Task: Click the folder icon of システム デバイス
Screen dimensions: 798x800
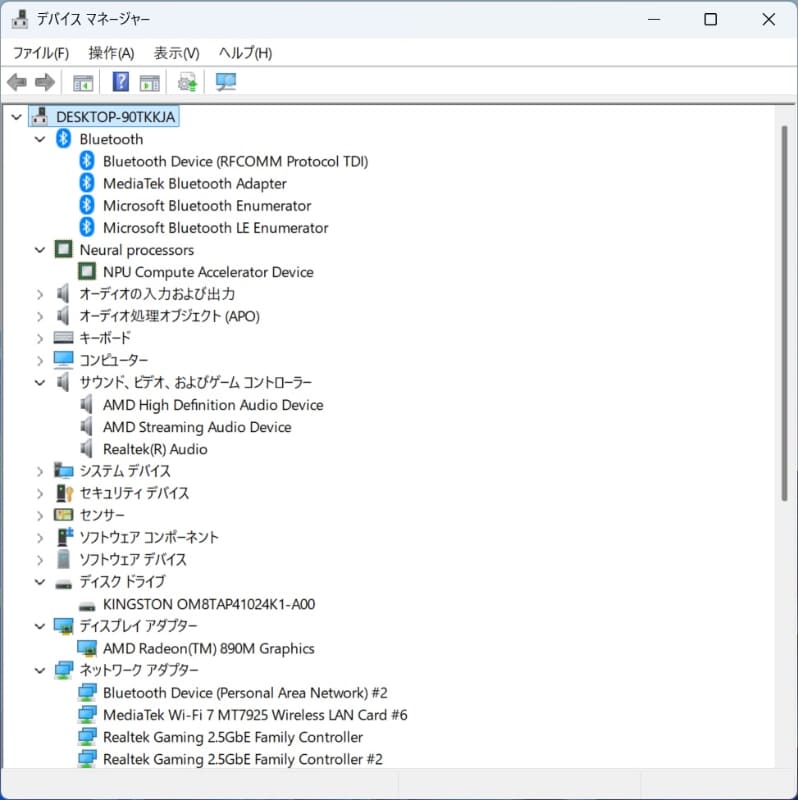Action: coord(63,470)
